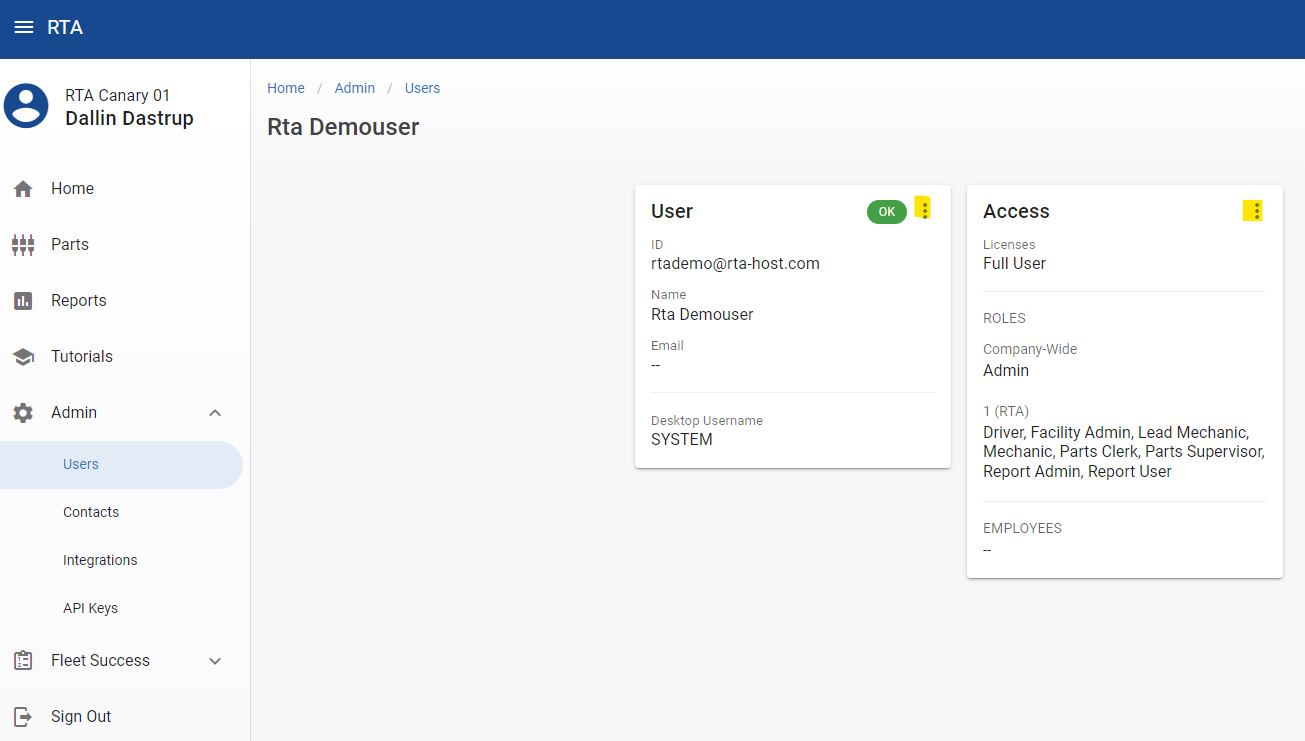Screen dimensions: 1305x741
Task: Click the Parts icon in sidebar
Action: click(23, 245)
